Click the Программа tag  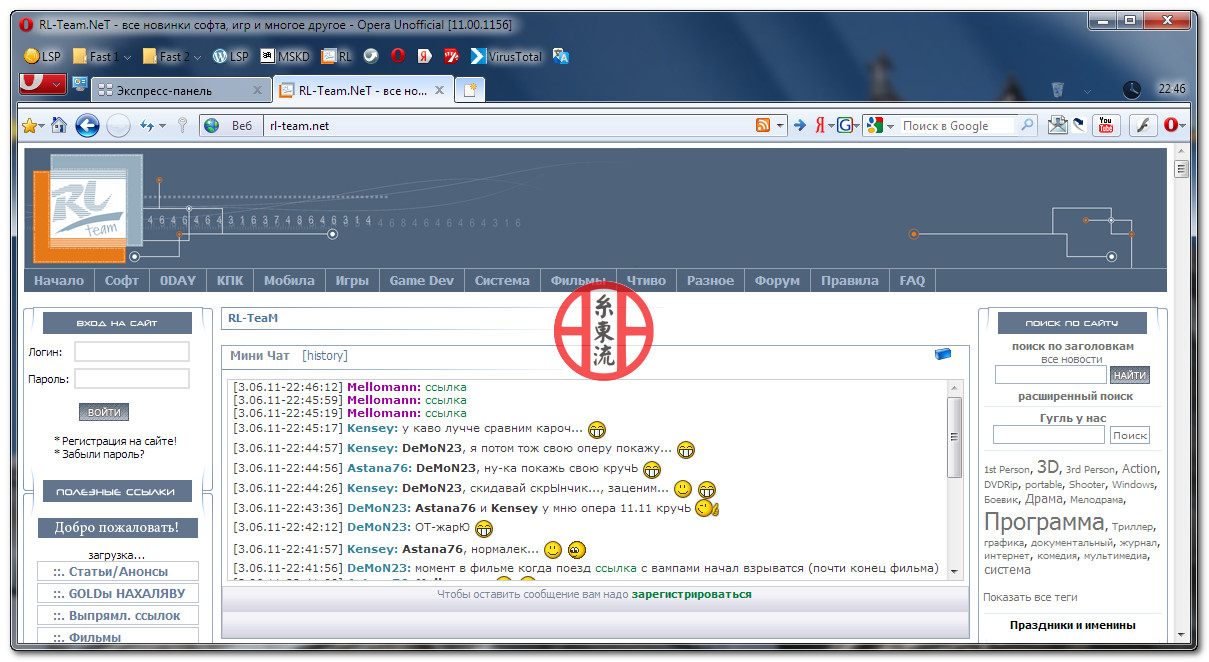tap(1044, 522)
